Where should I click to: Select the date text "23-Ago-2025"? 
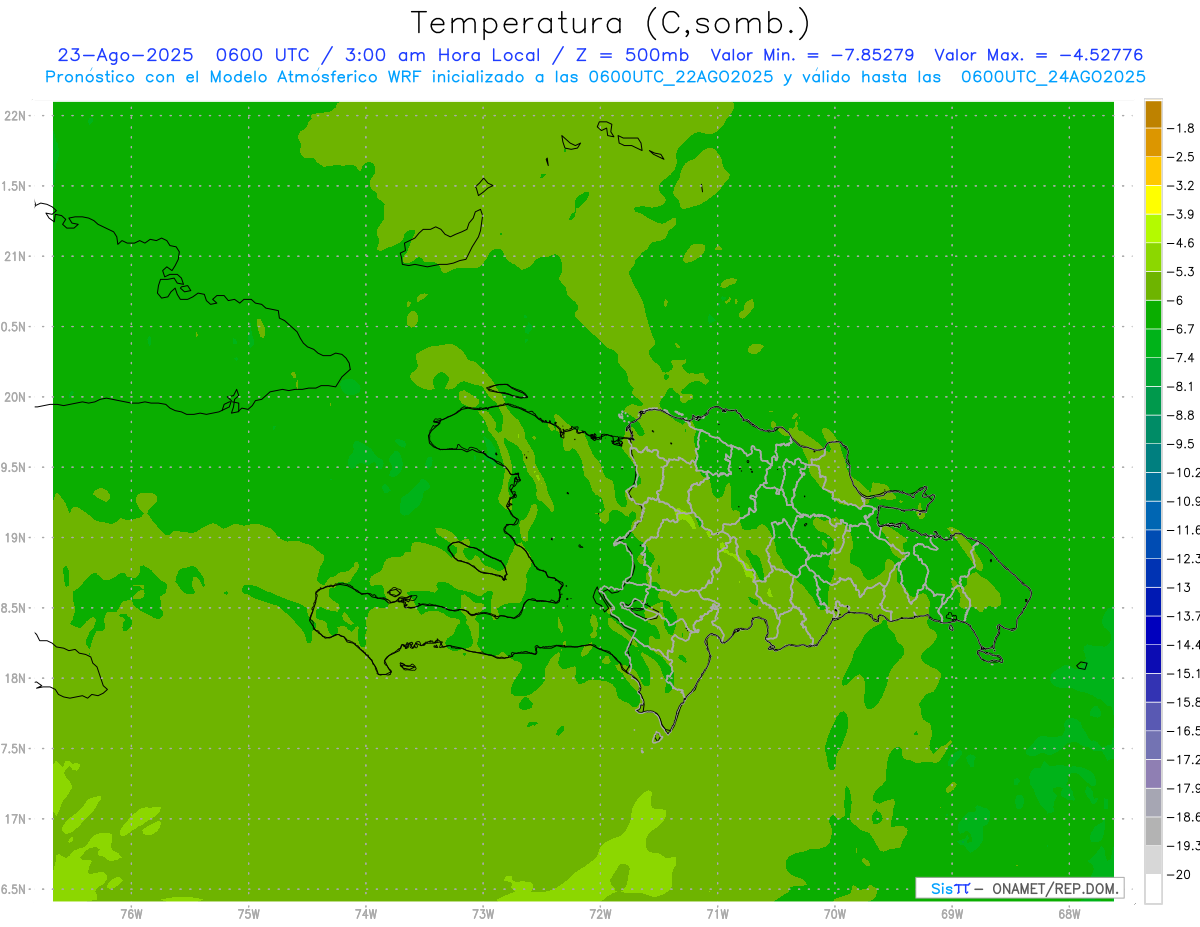(125, 56)
